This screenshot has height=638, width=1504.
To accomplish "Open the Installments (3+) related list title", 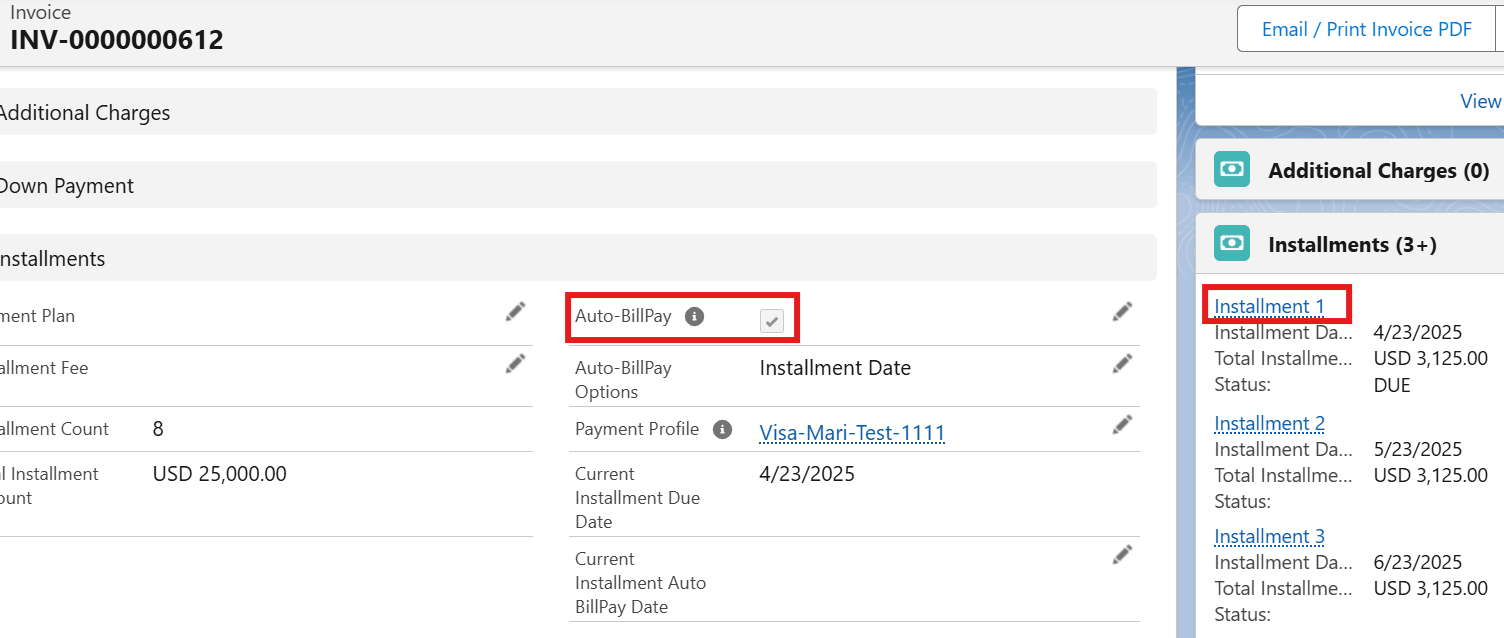I will click(x=1352, y=245).
